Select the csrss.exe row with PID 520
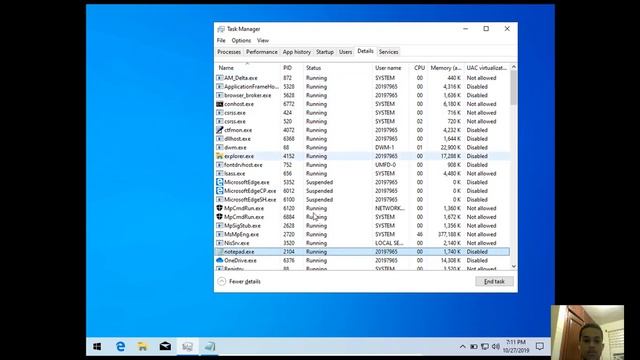640x360 pixels. [x=362, y=121]
